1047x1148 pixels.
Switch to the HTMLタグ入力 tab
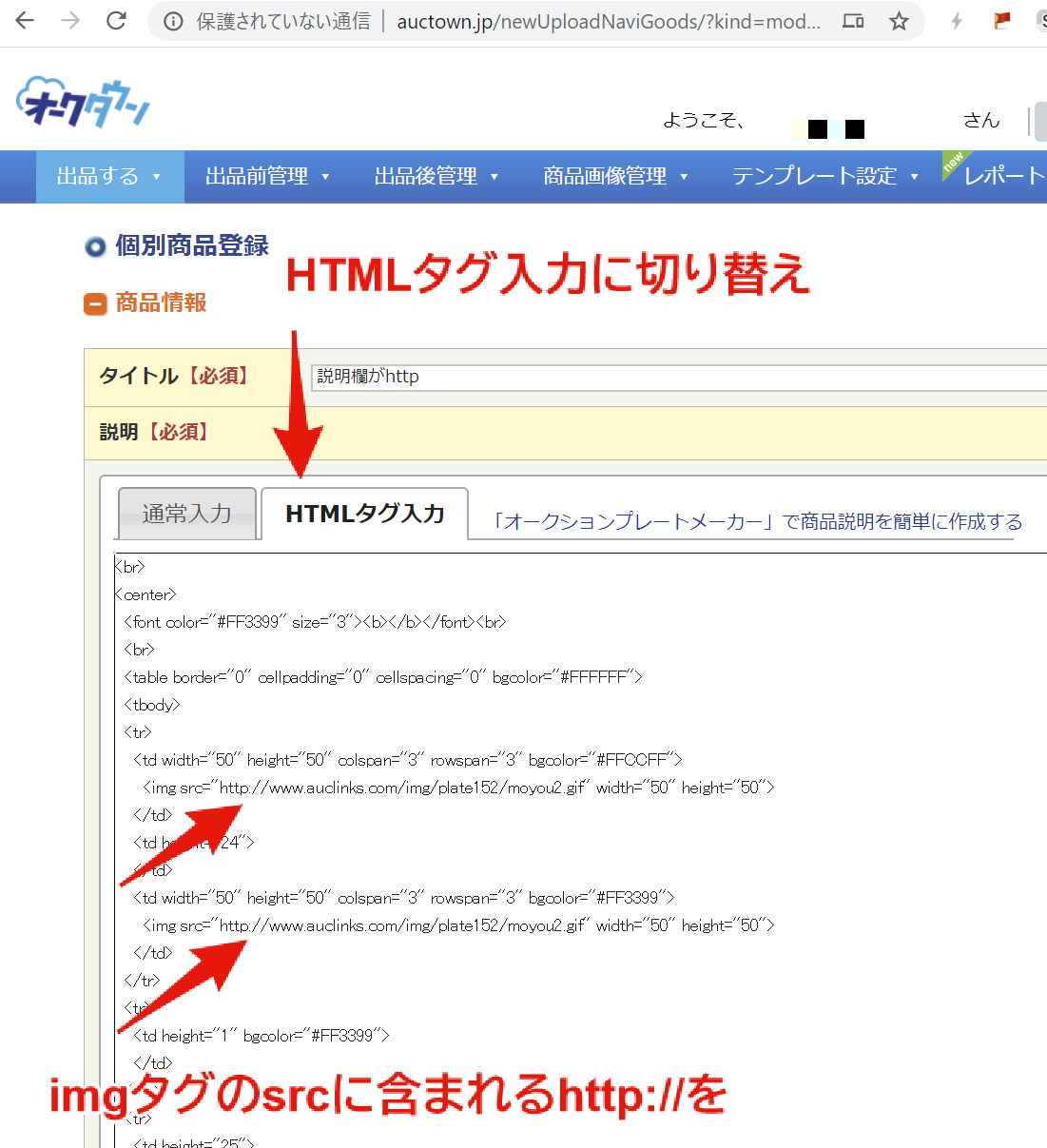pos(365,514)
